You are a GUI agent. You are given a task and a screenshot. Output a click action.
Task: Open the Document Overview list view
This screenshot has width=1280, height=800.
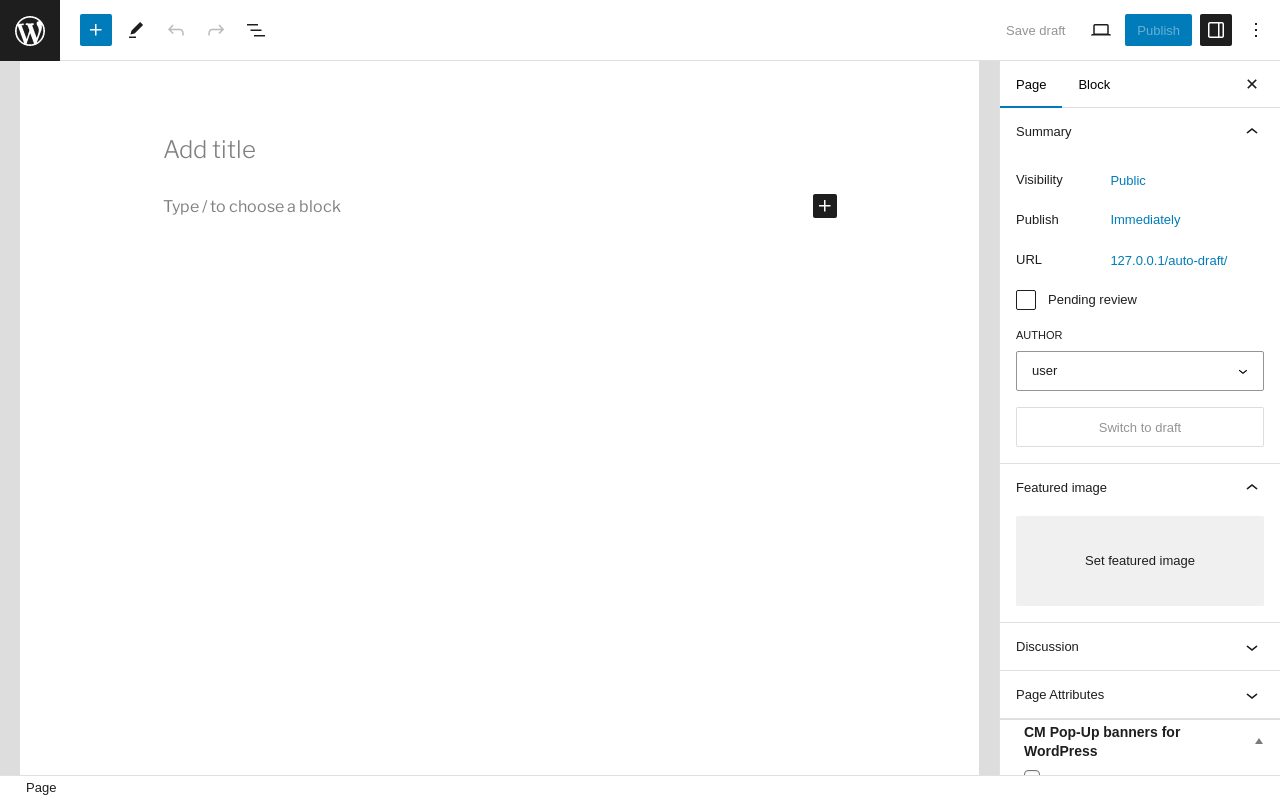point(256,30)
